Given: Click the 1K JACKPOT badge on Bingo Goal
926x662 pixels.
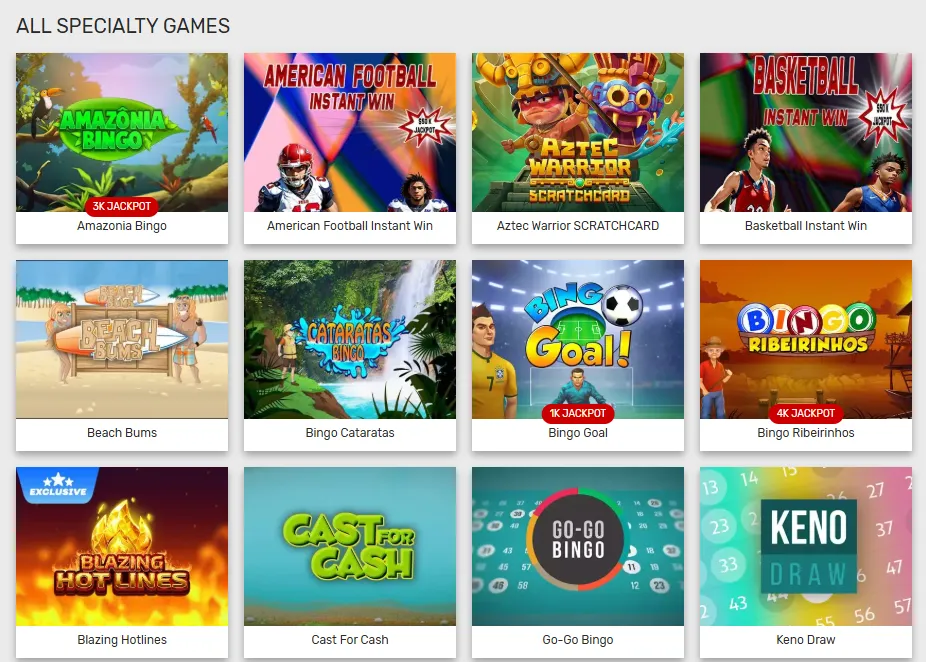Looking at the screenshot, I should [x=578, y=413].
